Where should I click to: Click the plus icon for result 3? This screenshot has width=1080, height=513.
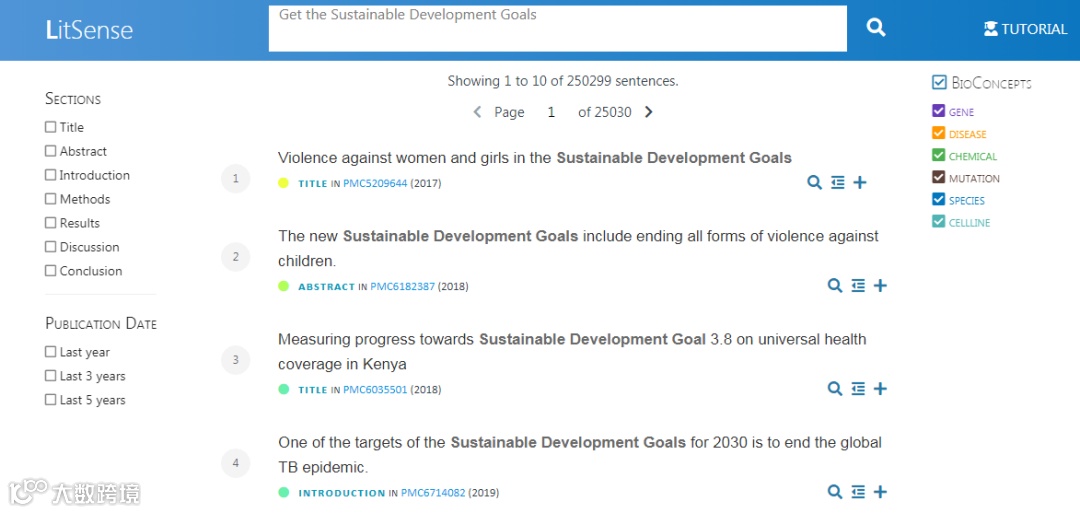point(880,389)
